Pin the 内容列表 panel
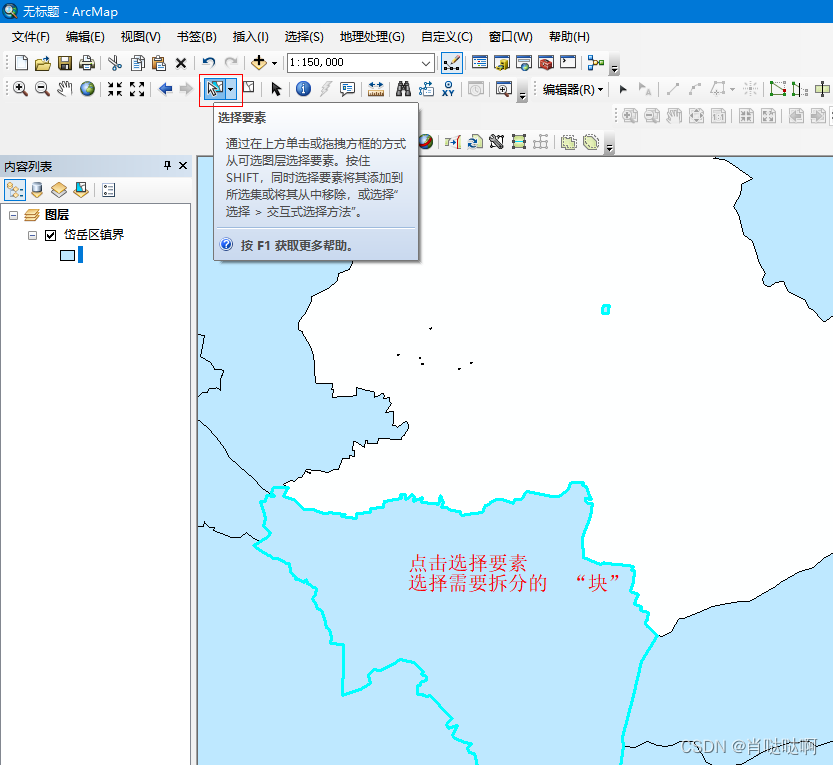The width and height of the screenshot is (833, 765). (167, 166)
